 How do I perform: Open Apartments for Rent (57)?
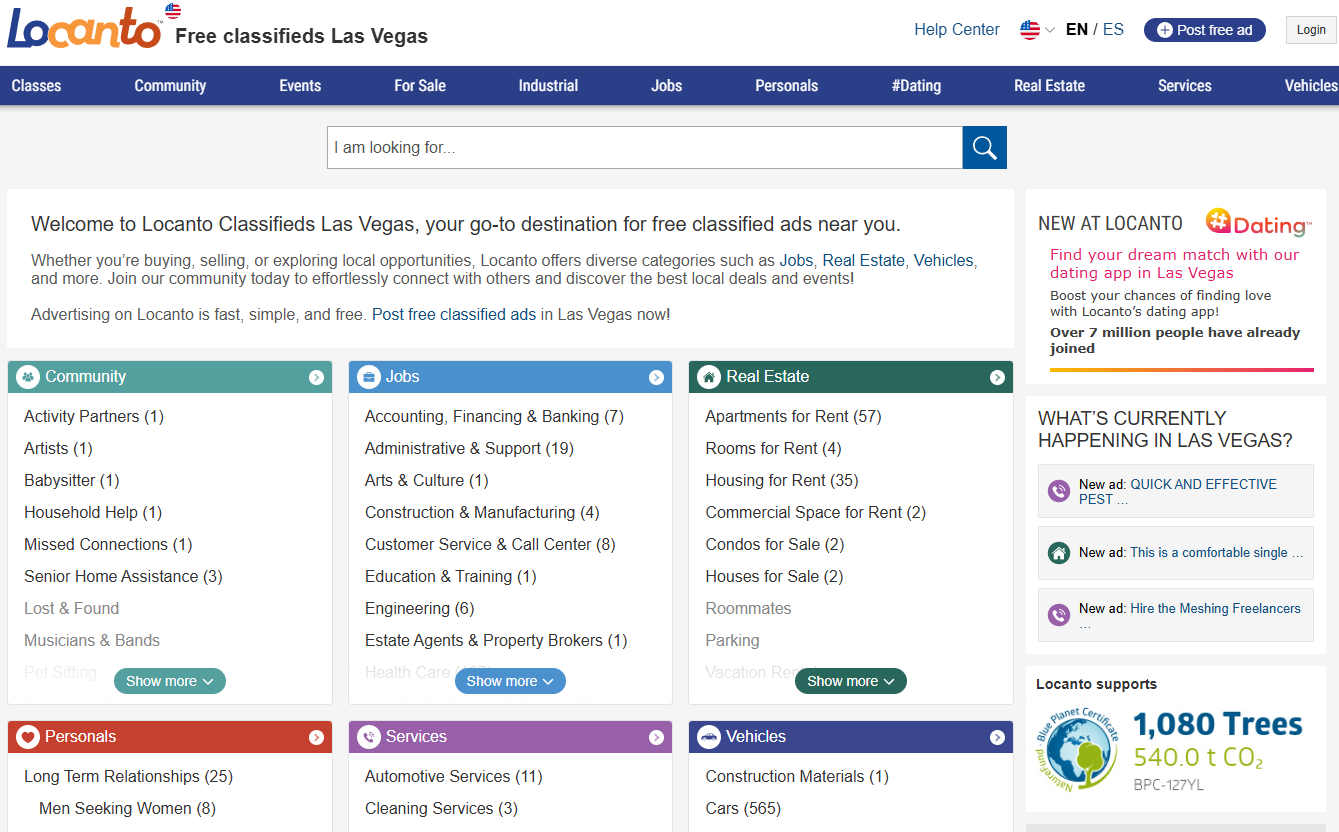[793, 417]
